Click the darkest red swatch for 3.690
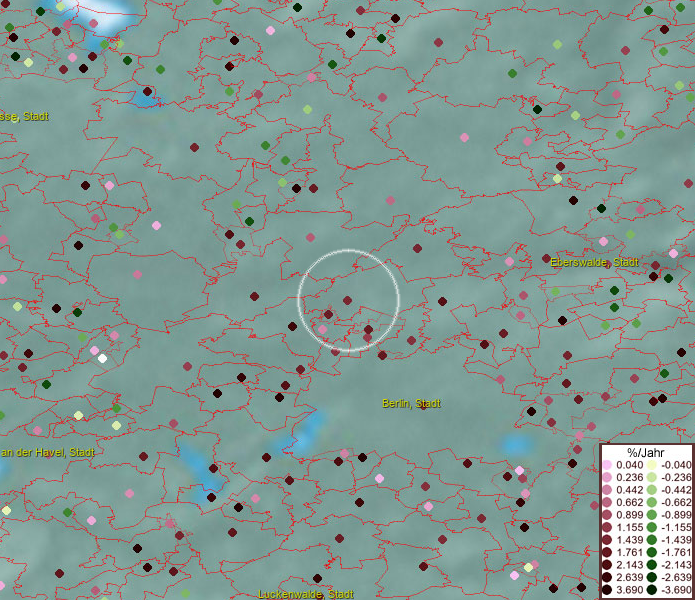The width and height of the screenshot is (695, 600). [x=607, y=590]
